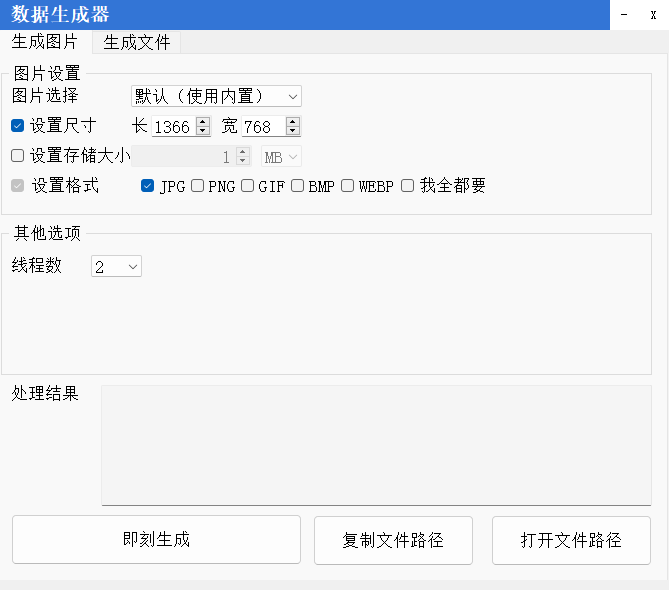Screen dimensions: 669x590
Task: Decrease the 长 value with the down arrow
Action: click(x=203, y=131)
